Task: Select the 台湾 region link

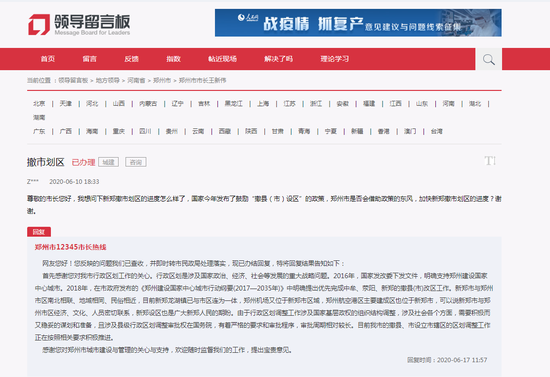Action: coord(437,131)
